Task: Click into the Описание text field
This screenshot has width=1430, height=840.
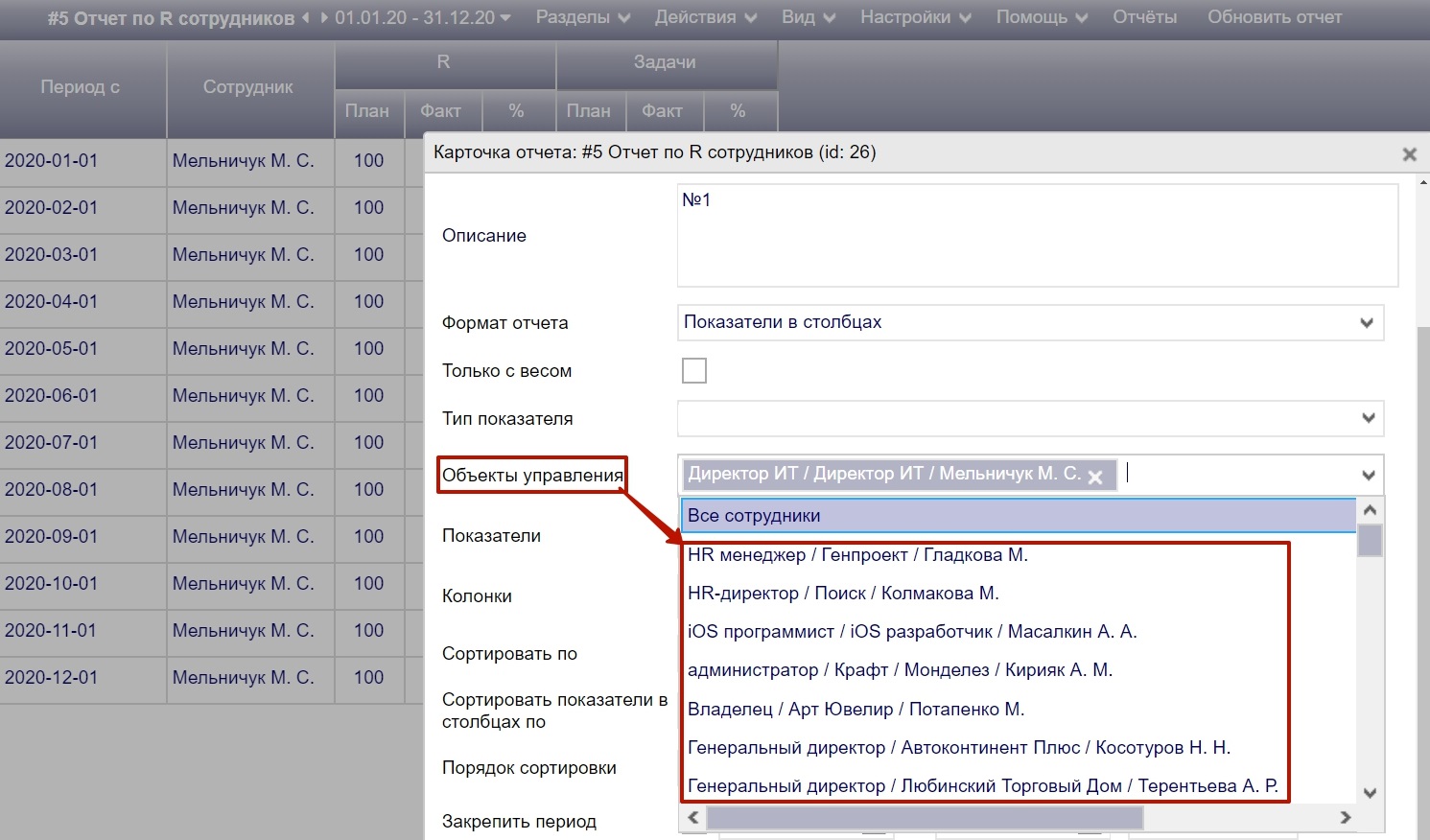Action: point(1036,235)
